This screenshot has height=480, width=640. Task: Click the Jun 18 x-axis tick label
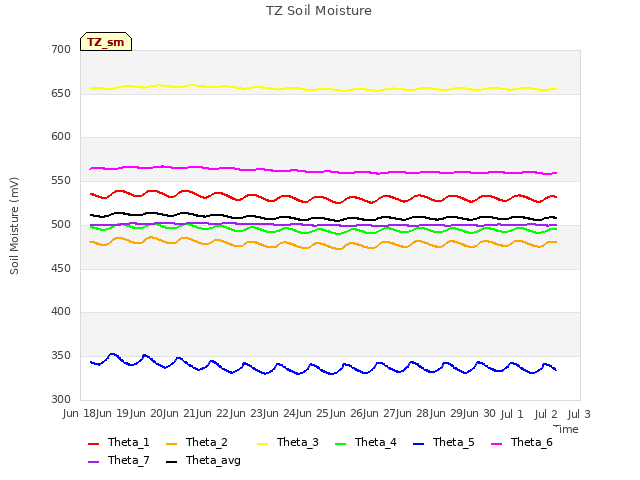click(80, 414)
